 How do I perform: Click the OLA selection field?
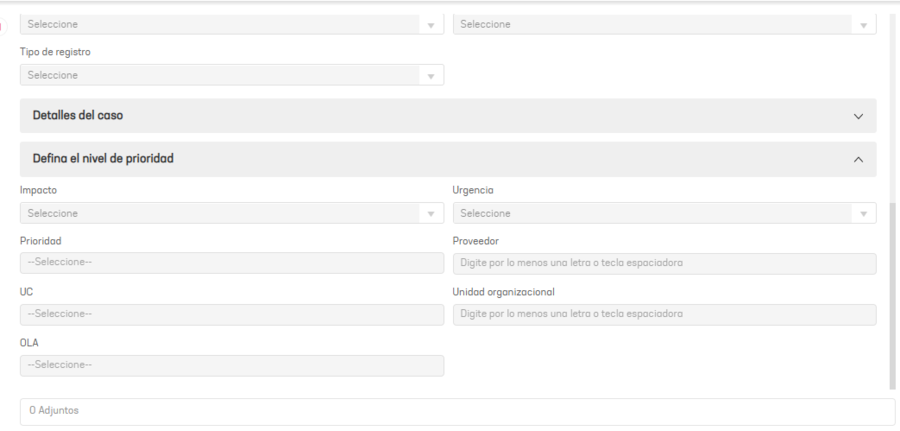coord(232,366)
